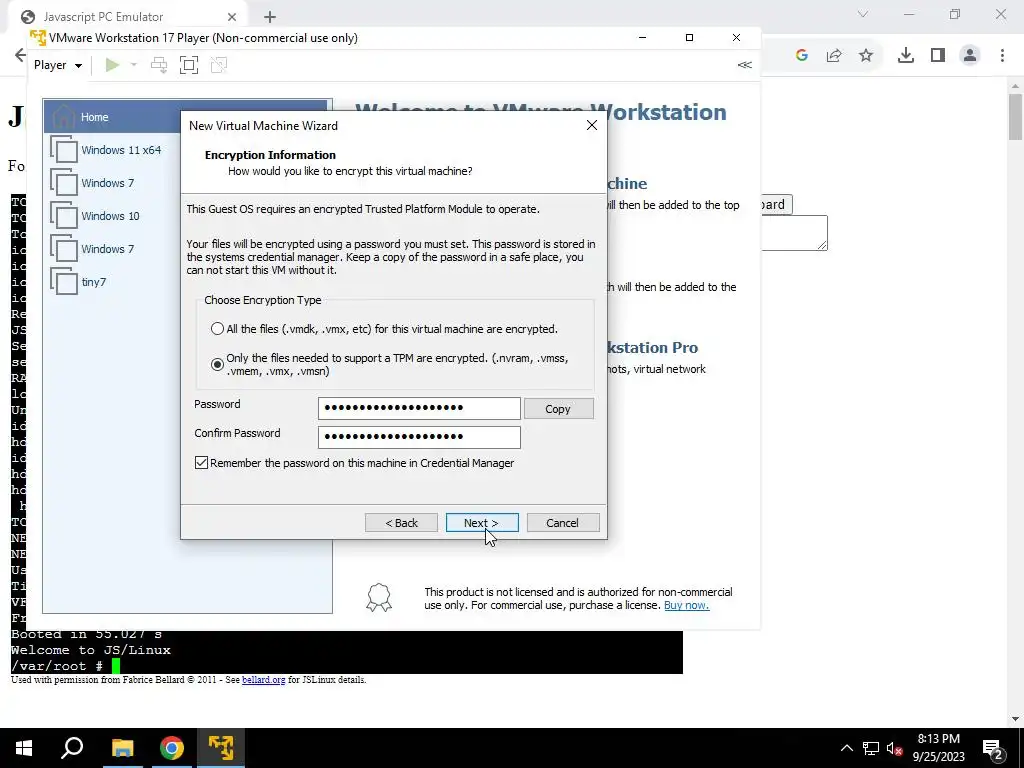1024x768 pixels.
Task: Choose only TPM files encrypted radio option
Action: pyautogui.click(x=217, y=364)
